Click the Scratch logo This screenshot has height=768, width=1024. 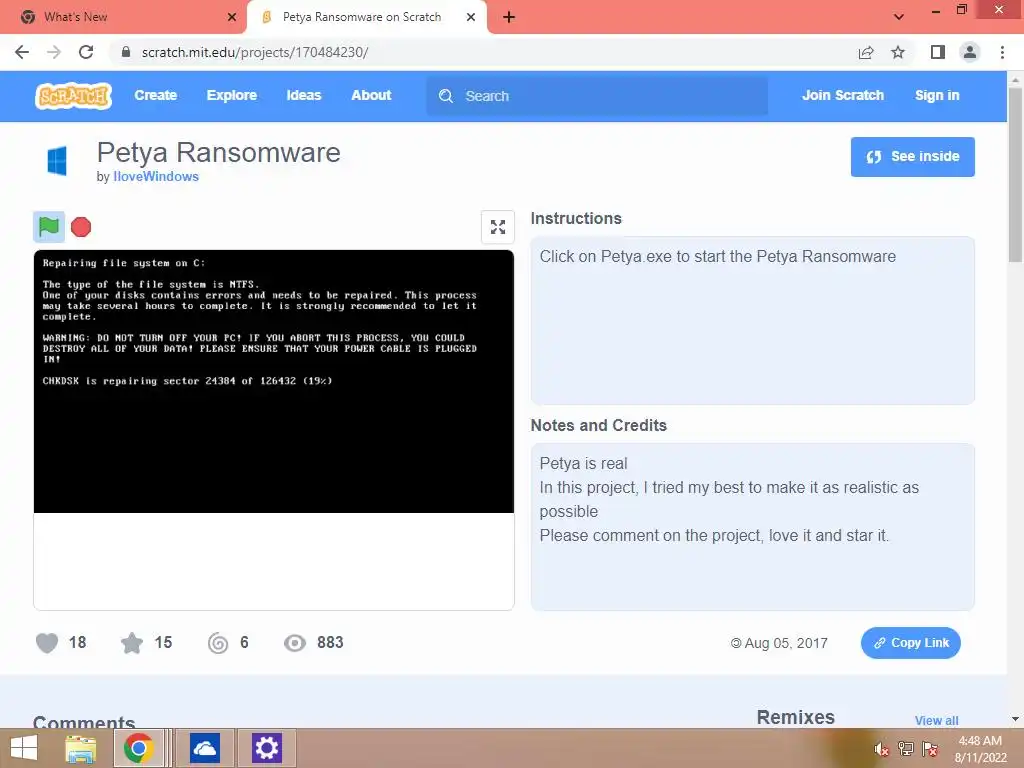tap(73, 95)
